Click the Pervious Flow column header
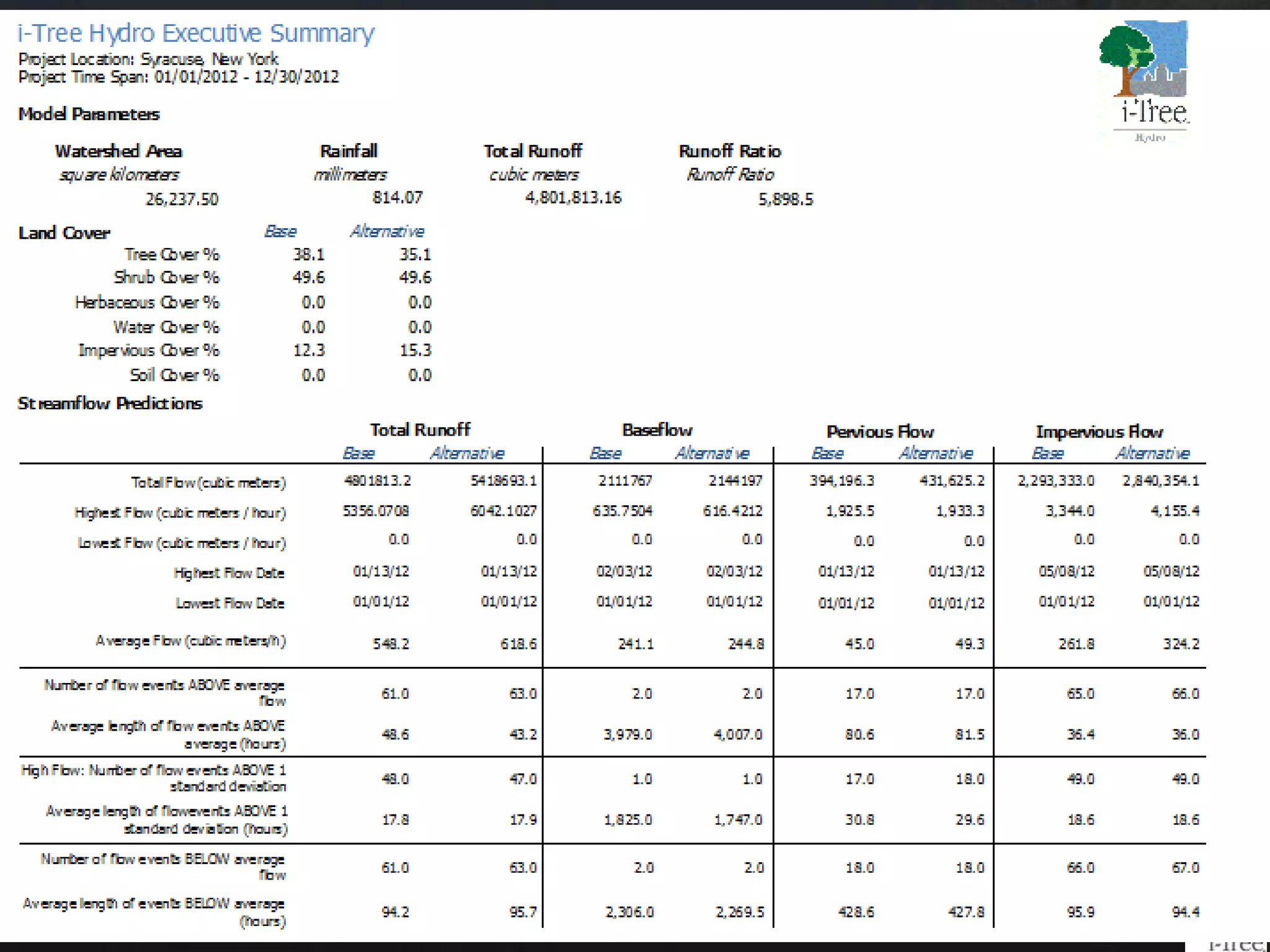This screenshot has width=1270, height=952. coord(879,431)
